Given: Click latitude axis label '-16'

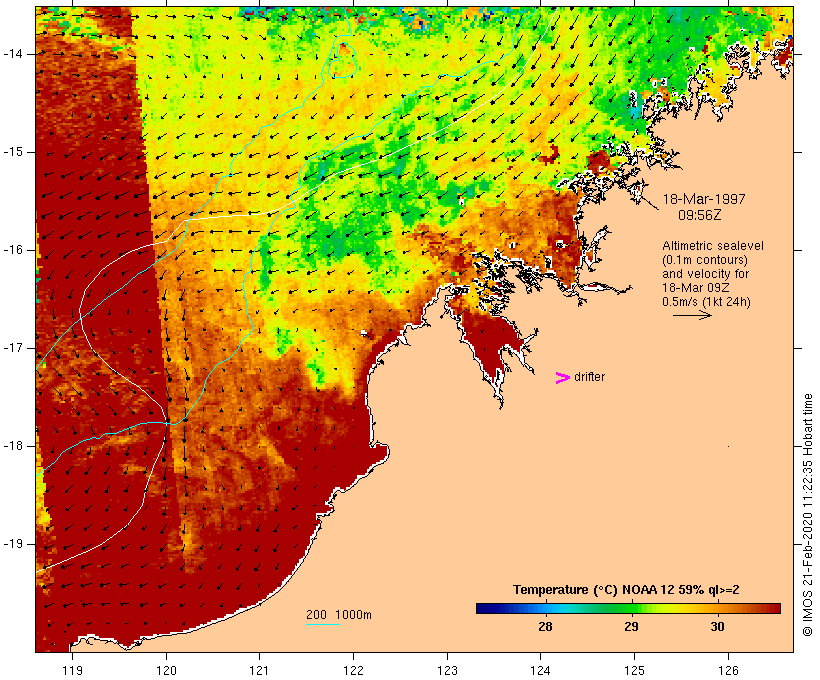Looking at the screenshot, I should [13, 250].
